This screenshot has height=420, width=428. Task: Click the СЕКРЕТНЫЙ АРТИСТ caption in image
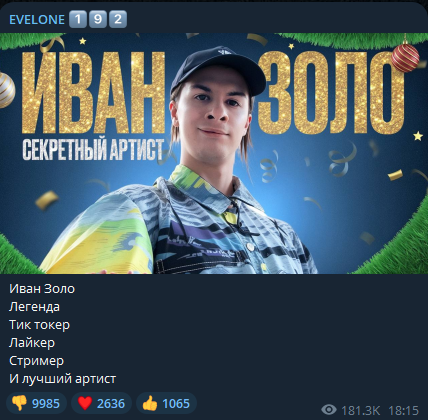pos(93,150)
